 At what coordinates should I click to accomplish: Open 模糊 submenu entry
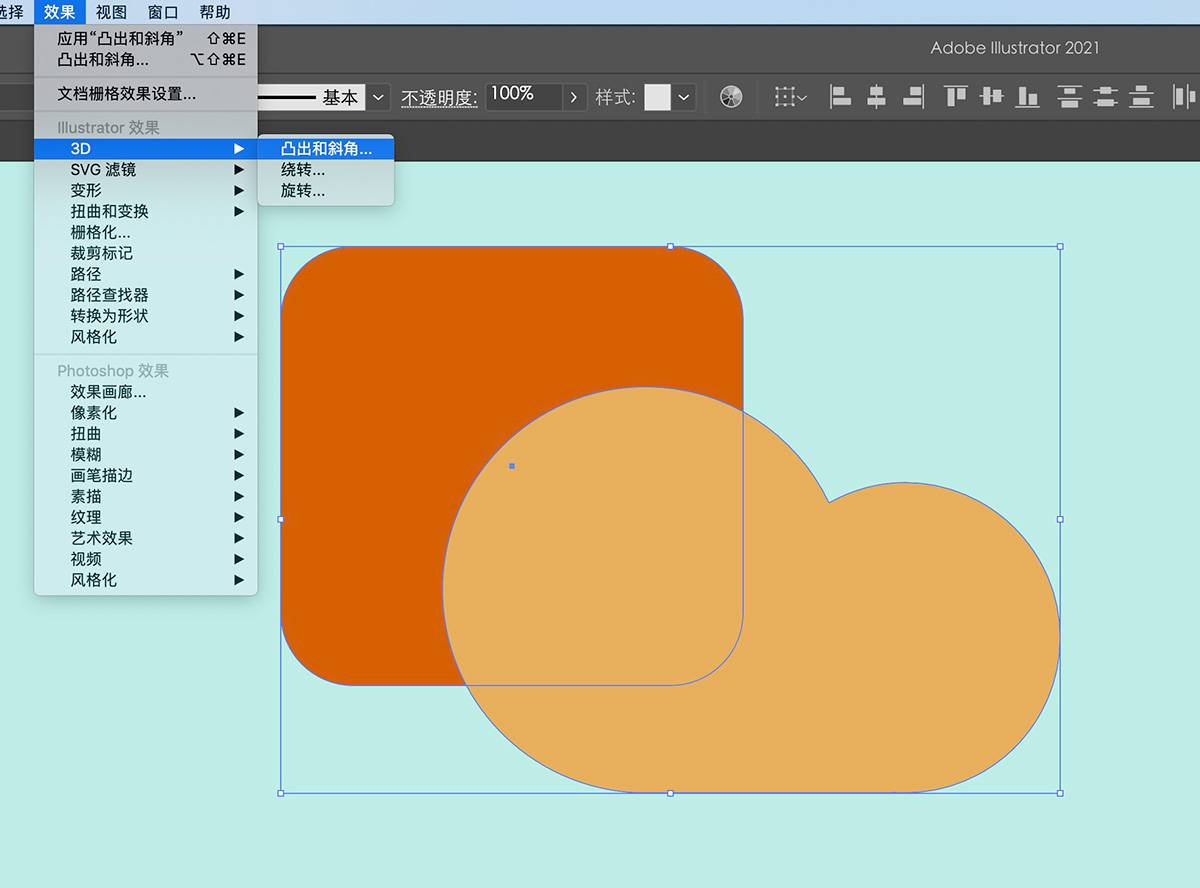[x=146, y=455]
